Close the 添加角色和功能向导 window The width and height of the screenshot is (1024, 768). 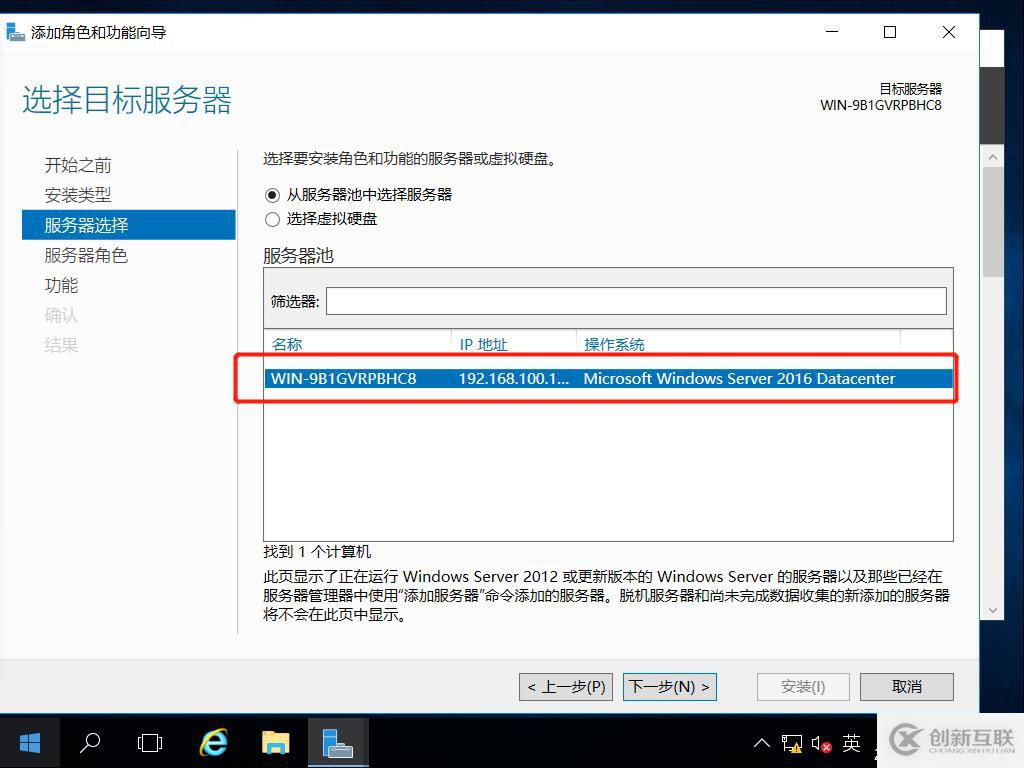point(949,32)
